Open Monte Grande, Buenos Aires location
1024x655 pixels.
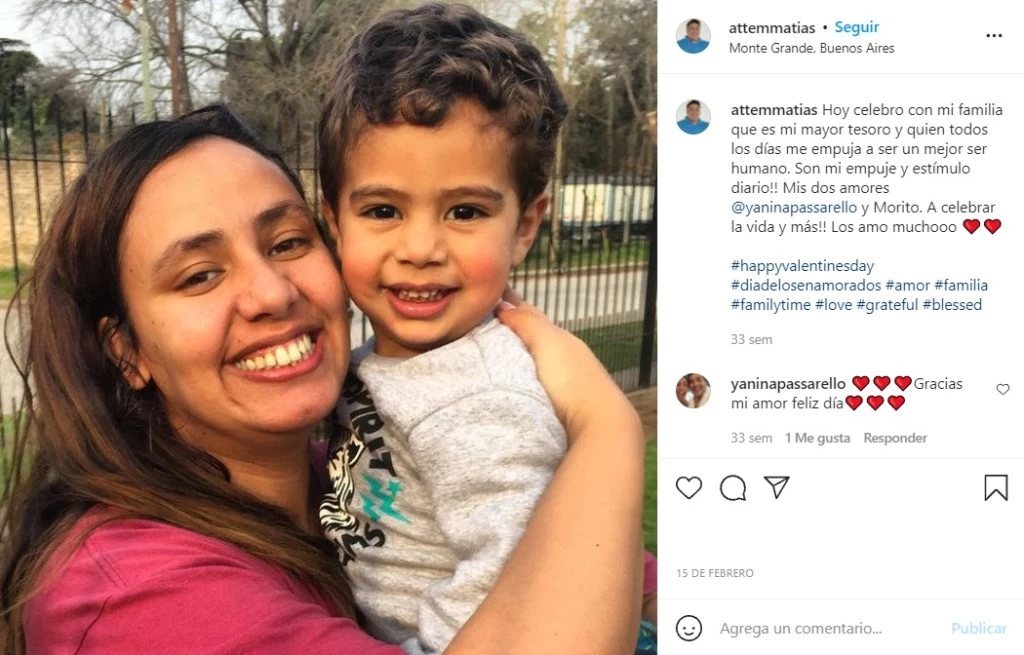(x=811, y=48)
